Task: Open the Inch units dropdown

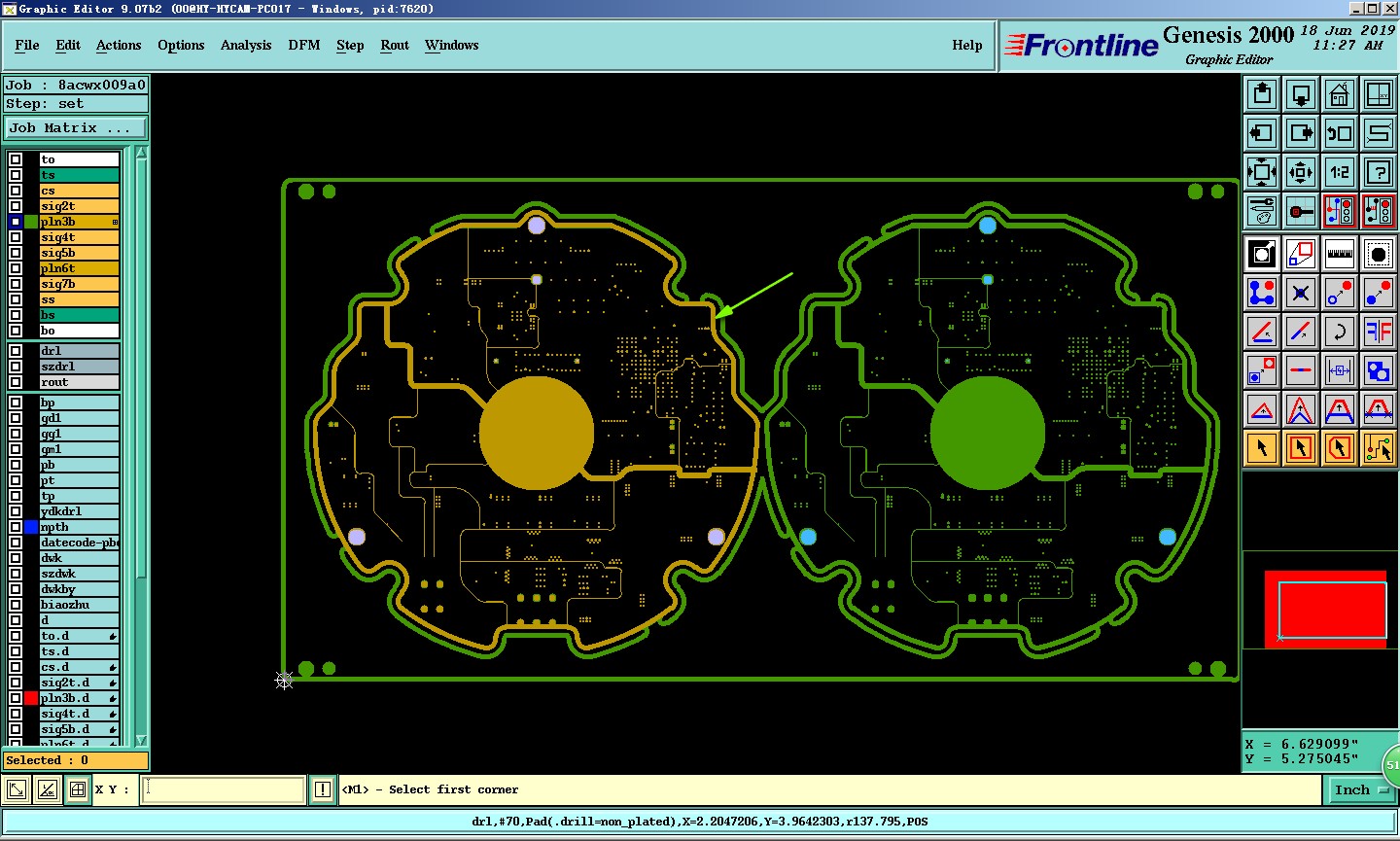Action: [x=1361, y=790]
